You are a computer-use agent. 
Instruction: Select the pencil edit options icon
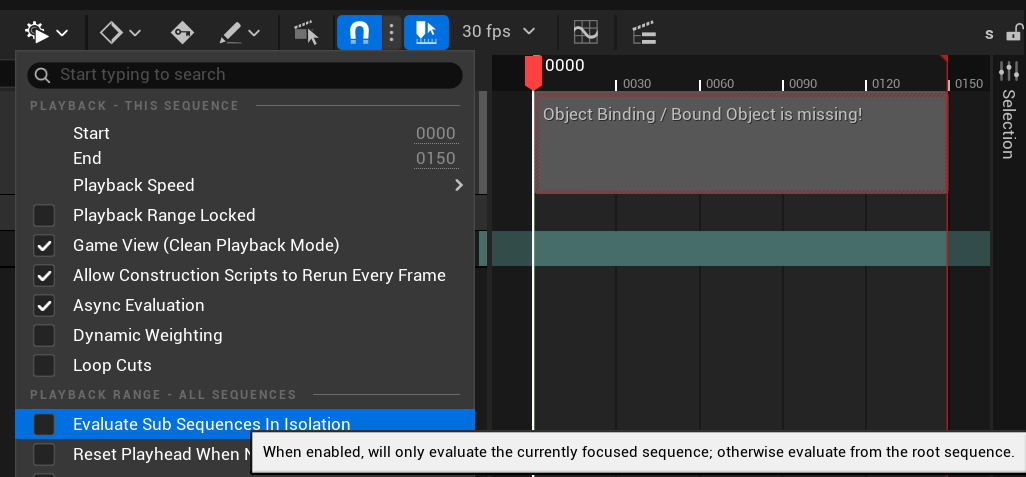(230, 32)
